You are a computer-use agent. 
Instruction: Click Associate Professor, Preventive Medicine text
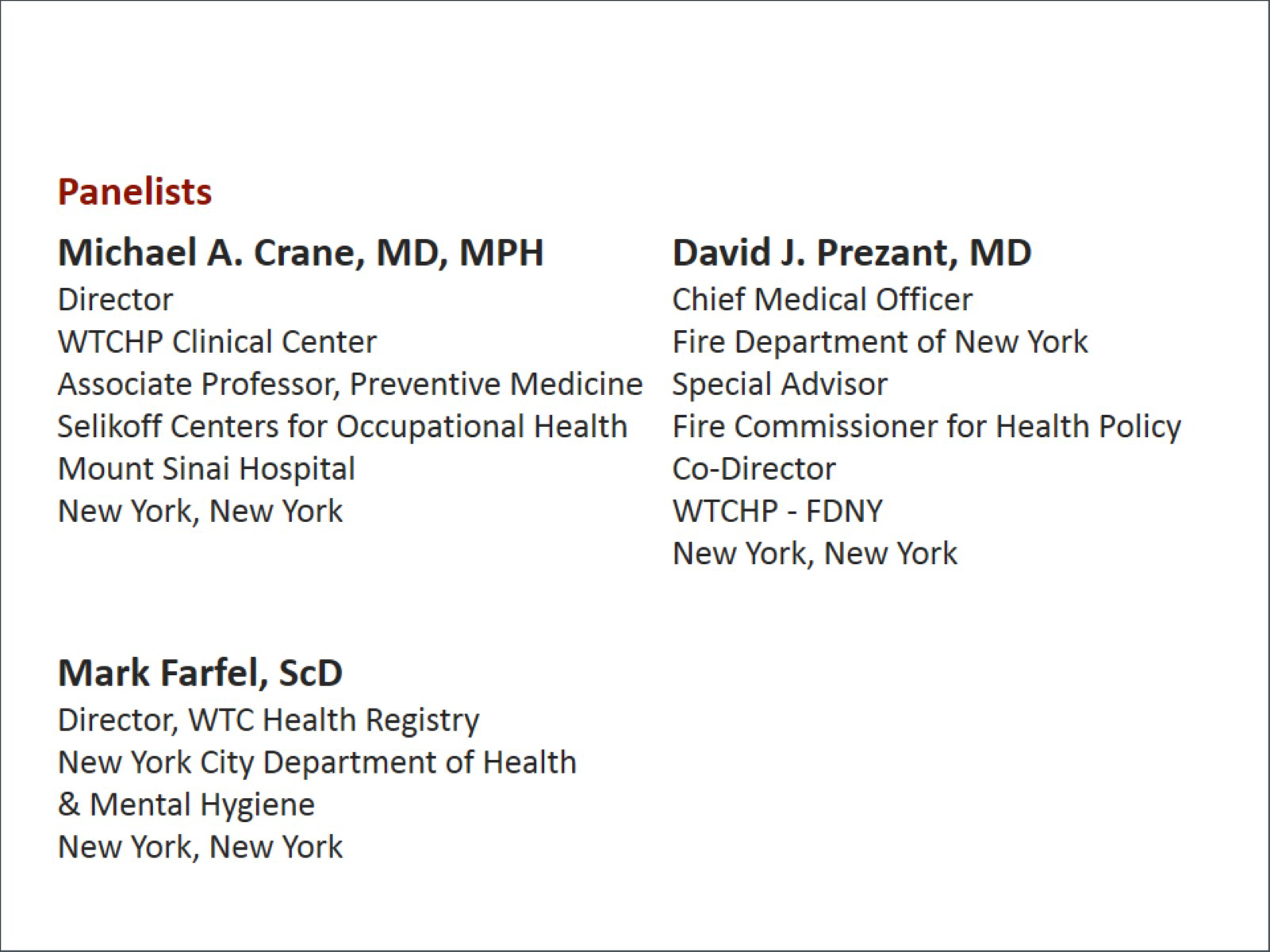pos(350,384)
